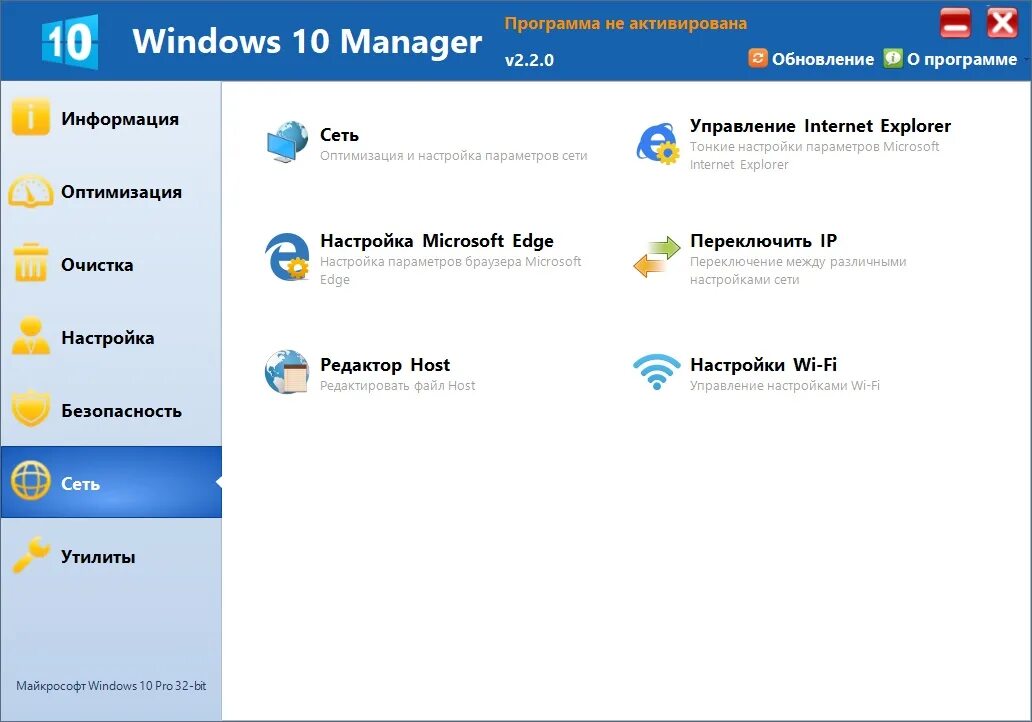
Task: Click the green О программе info icon
Action: click(x=892, y=58)
